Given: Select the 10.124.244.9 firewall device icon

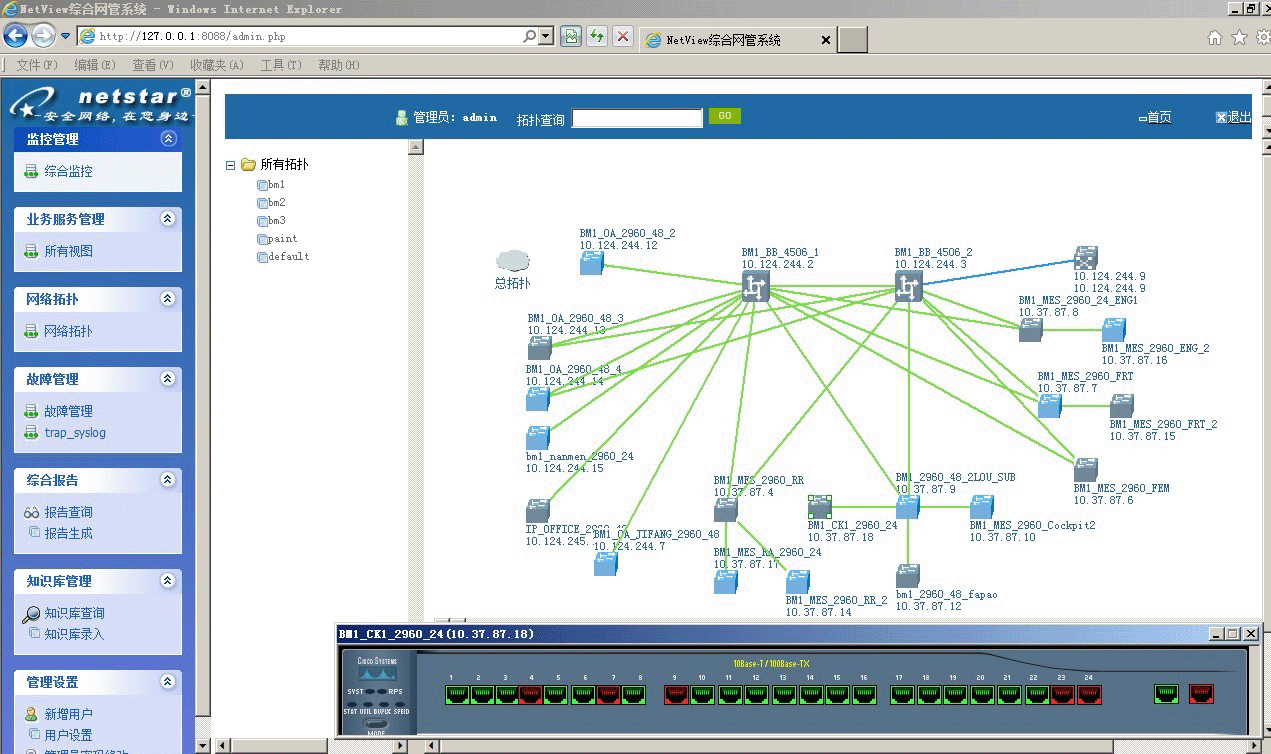Looking at the screenshot, I should pos(1086,258).
